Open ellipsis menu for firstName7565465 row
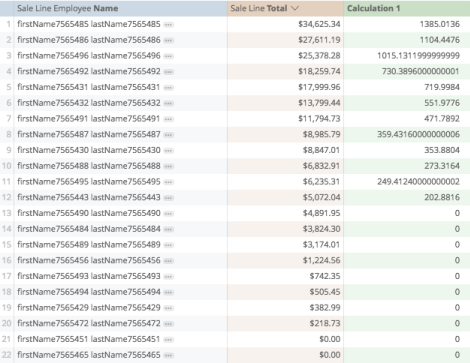470x363 pixels. coord(169,355)
